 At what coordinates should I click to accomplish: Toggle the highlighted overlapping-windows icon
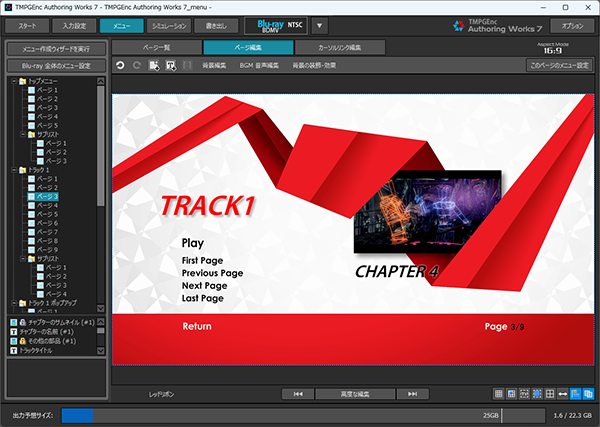point(588,394)
